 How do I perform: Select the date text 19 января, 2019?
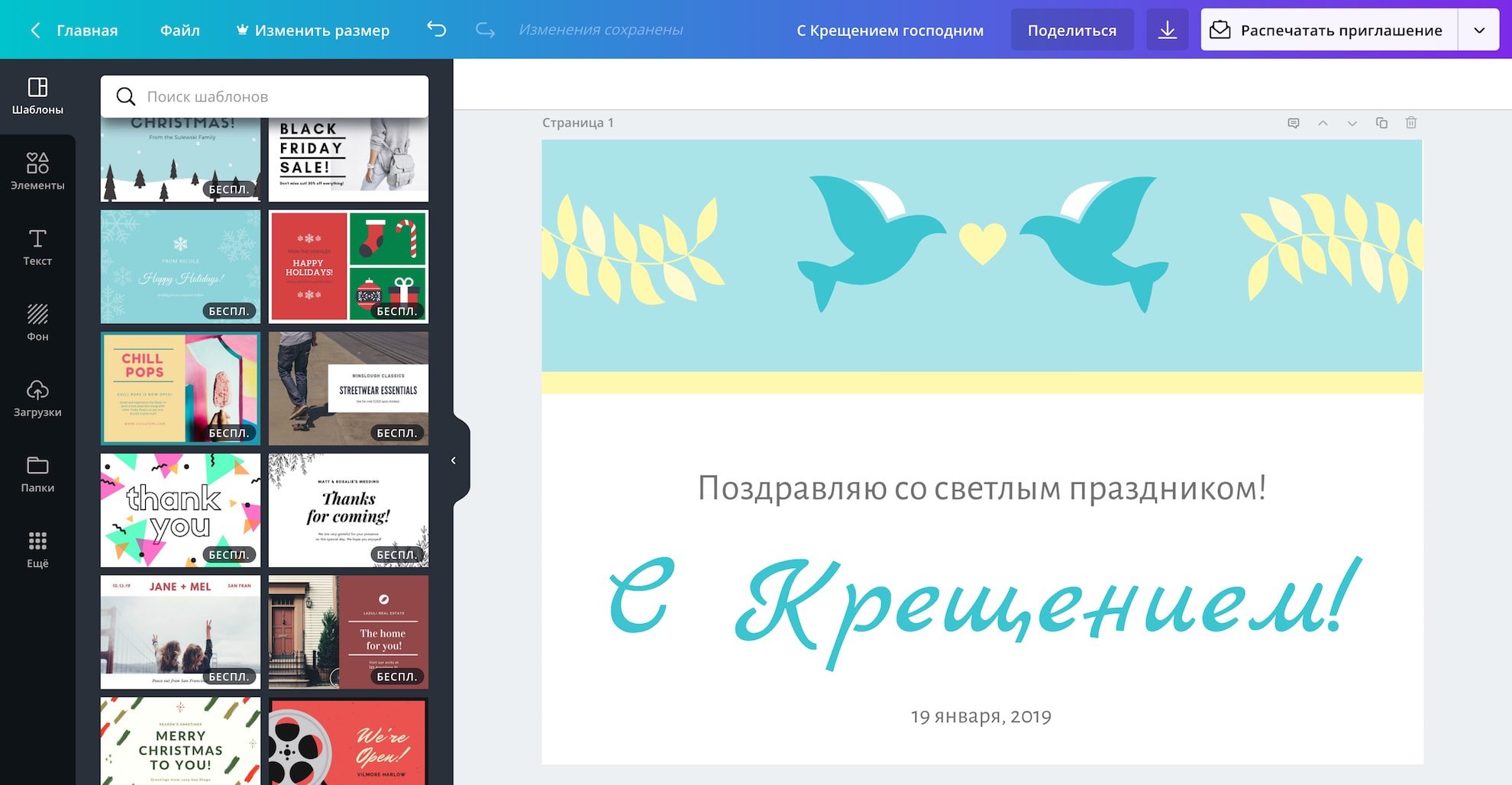tap(981, 716)
